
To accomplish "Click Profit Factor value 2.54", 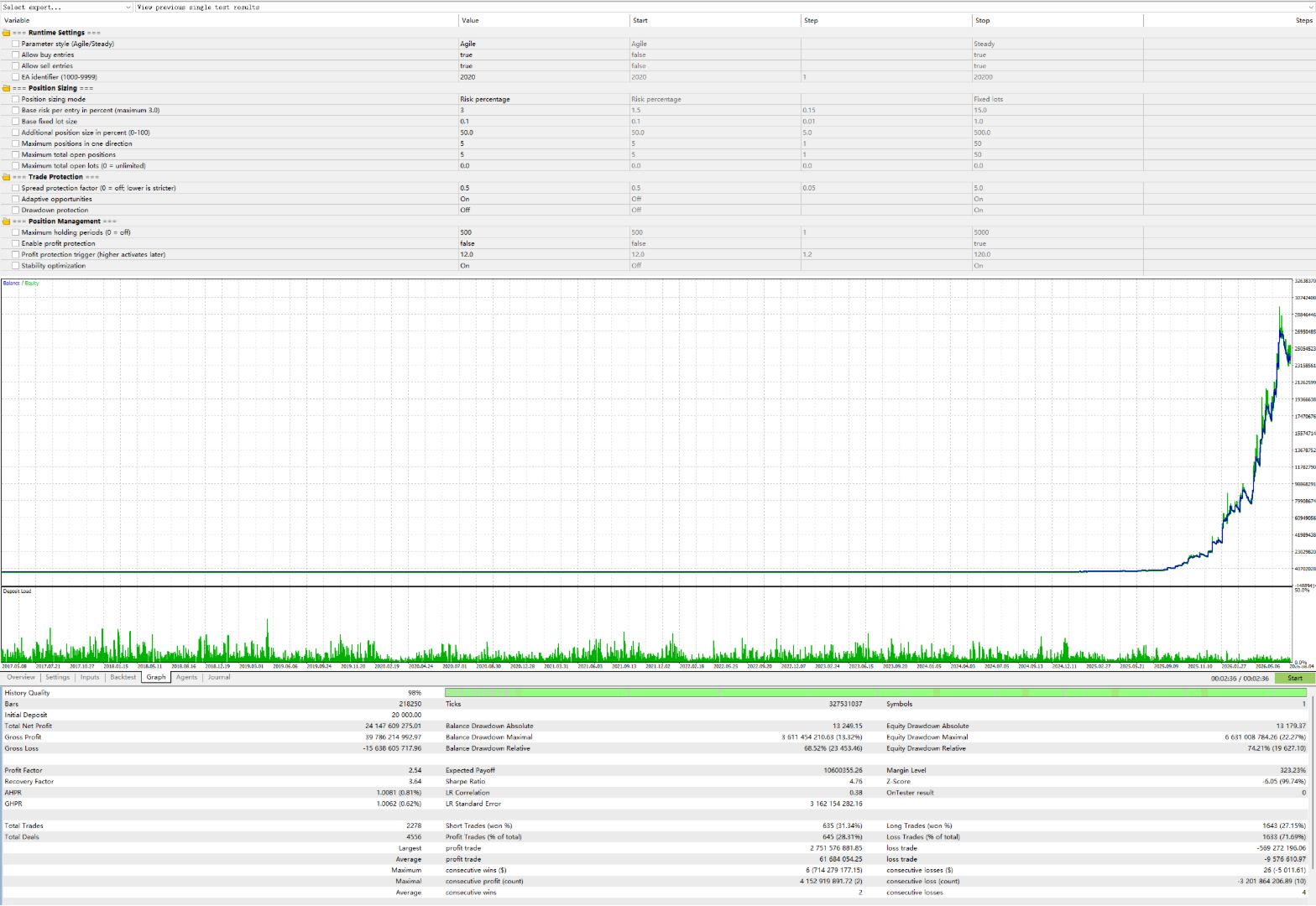I will coord(415,770).
